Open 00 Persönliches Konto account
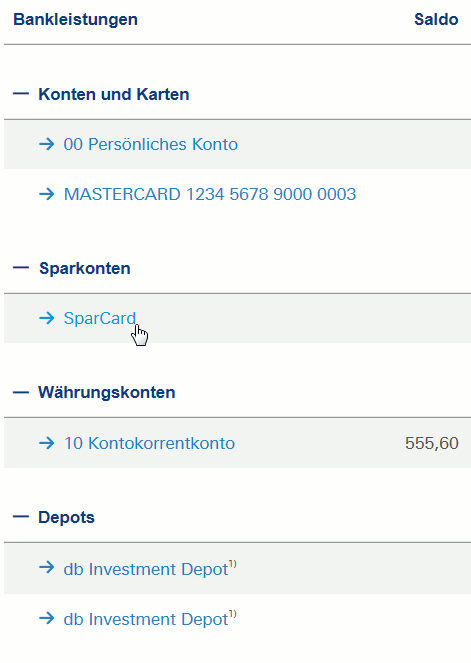 click(x=151, y=144)
